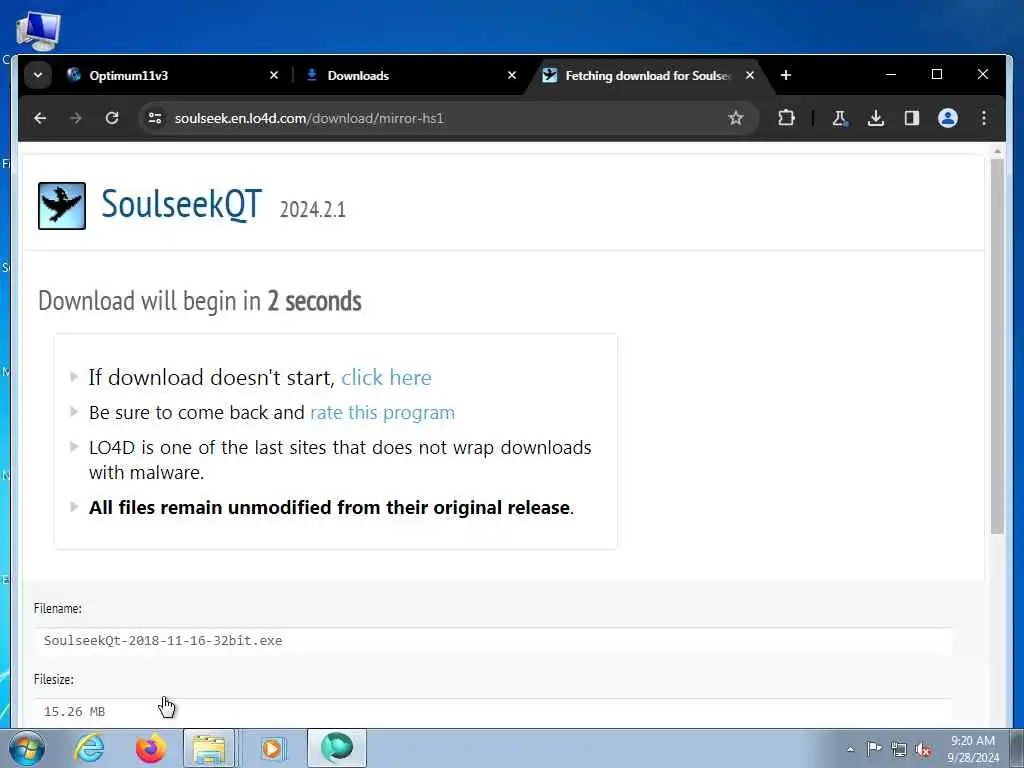The width and height of the screenshot is (1024, 768).
Task: Open the media player taskbar icon
Action: click(272, 748)
